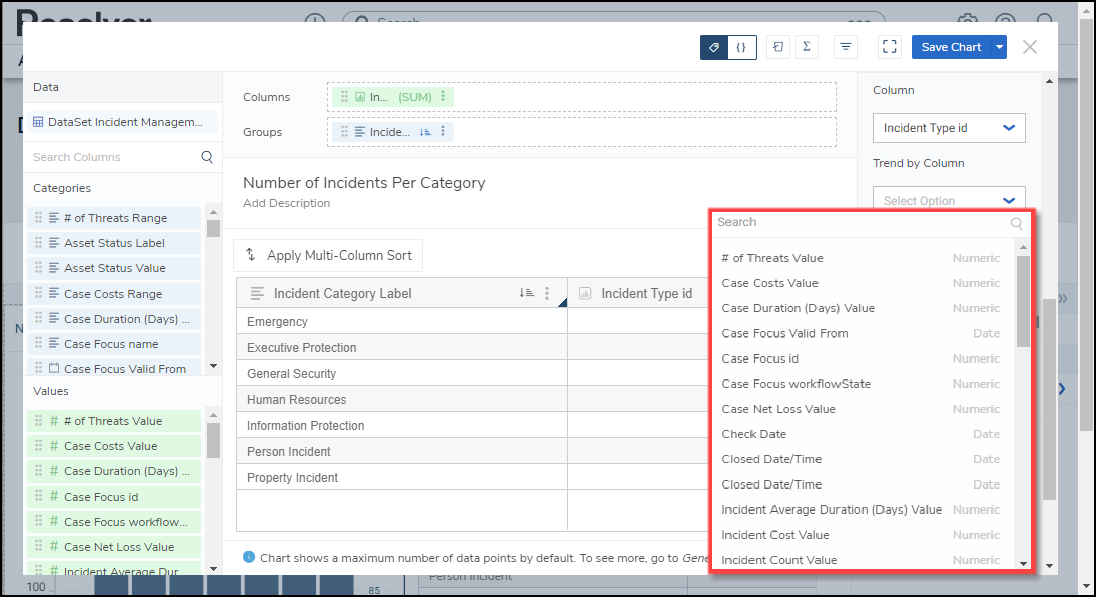Click the Search Columns input field
Screen dimensions: 1096x597
pos(112,157)
